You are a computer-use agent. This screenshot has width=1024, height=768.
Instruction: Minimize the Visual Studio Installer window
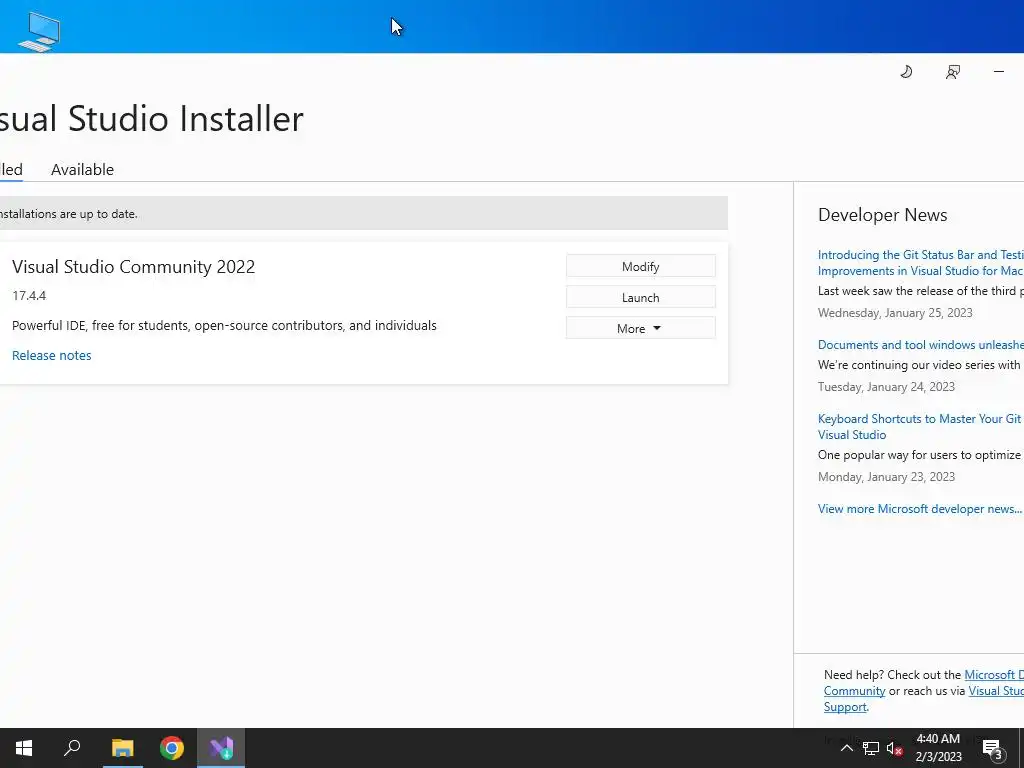(x=999, y=72)
